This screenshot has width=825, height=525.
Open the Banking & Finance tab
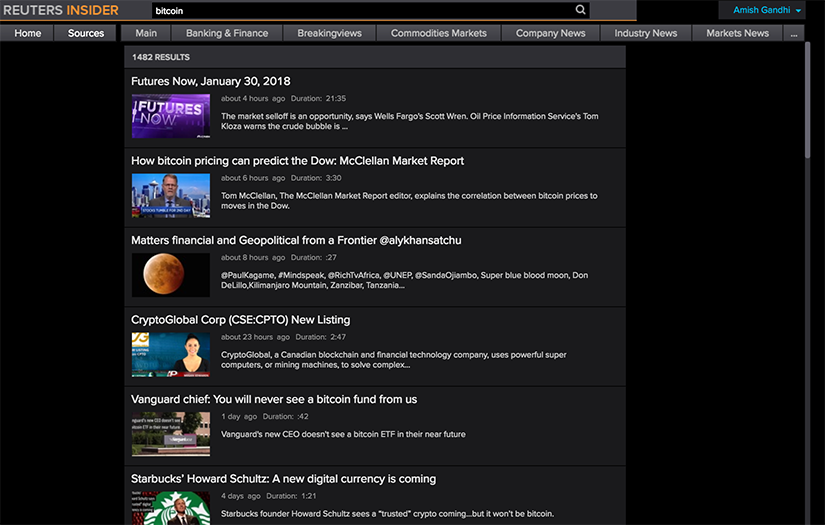(227, 33)
